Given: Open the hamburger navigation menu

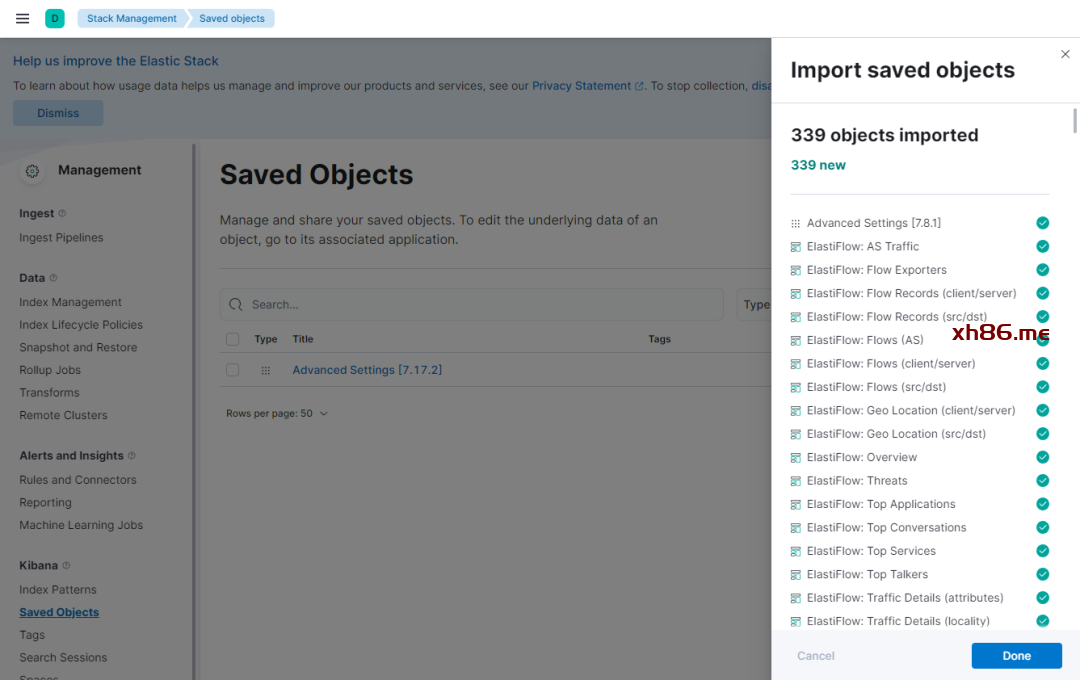Looking at the screenshot, I should (22, 18).
